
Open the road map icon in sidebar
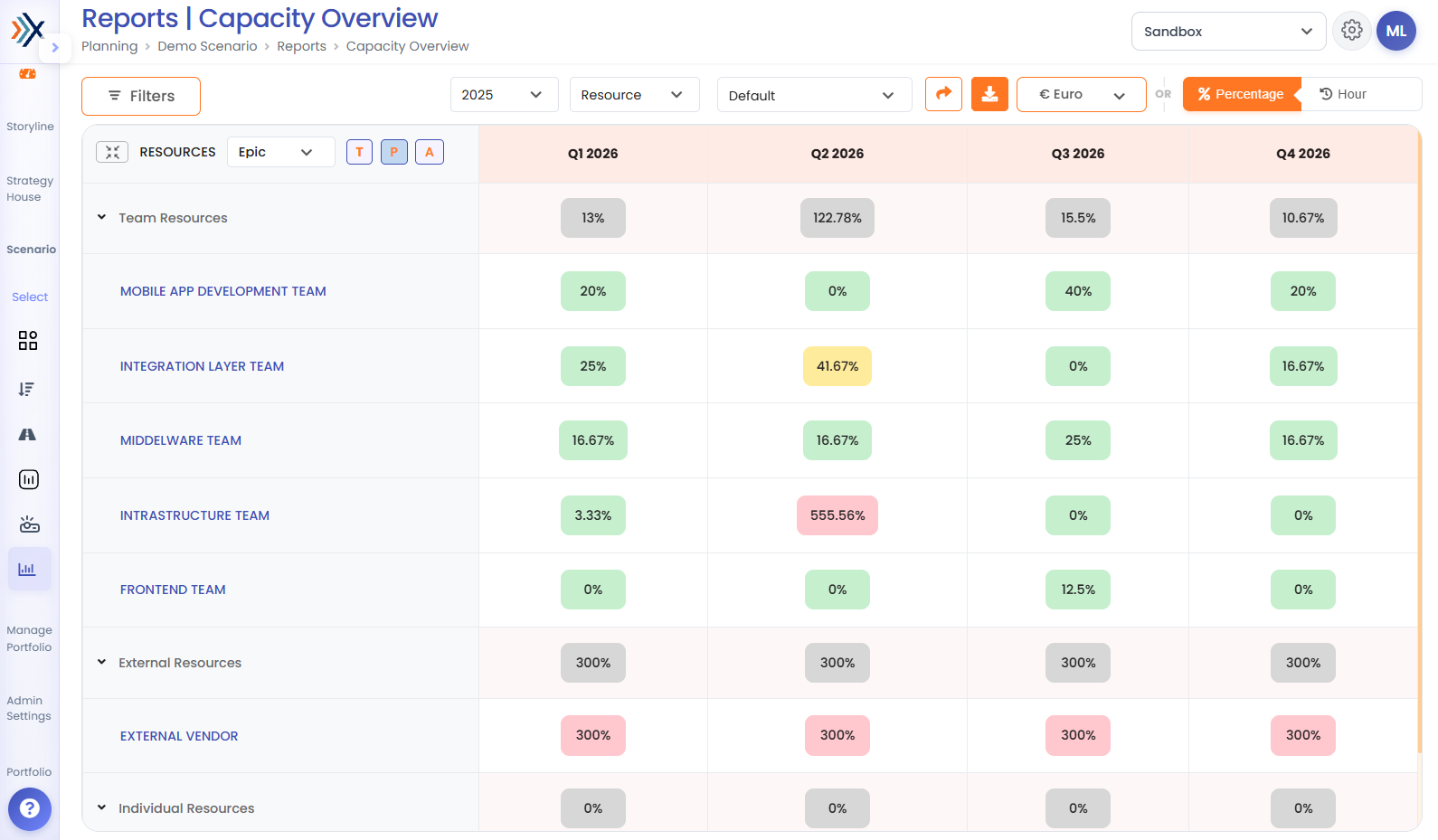(27, 434)
